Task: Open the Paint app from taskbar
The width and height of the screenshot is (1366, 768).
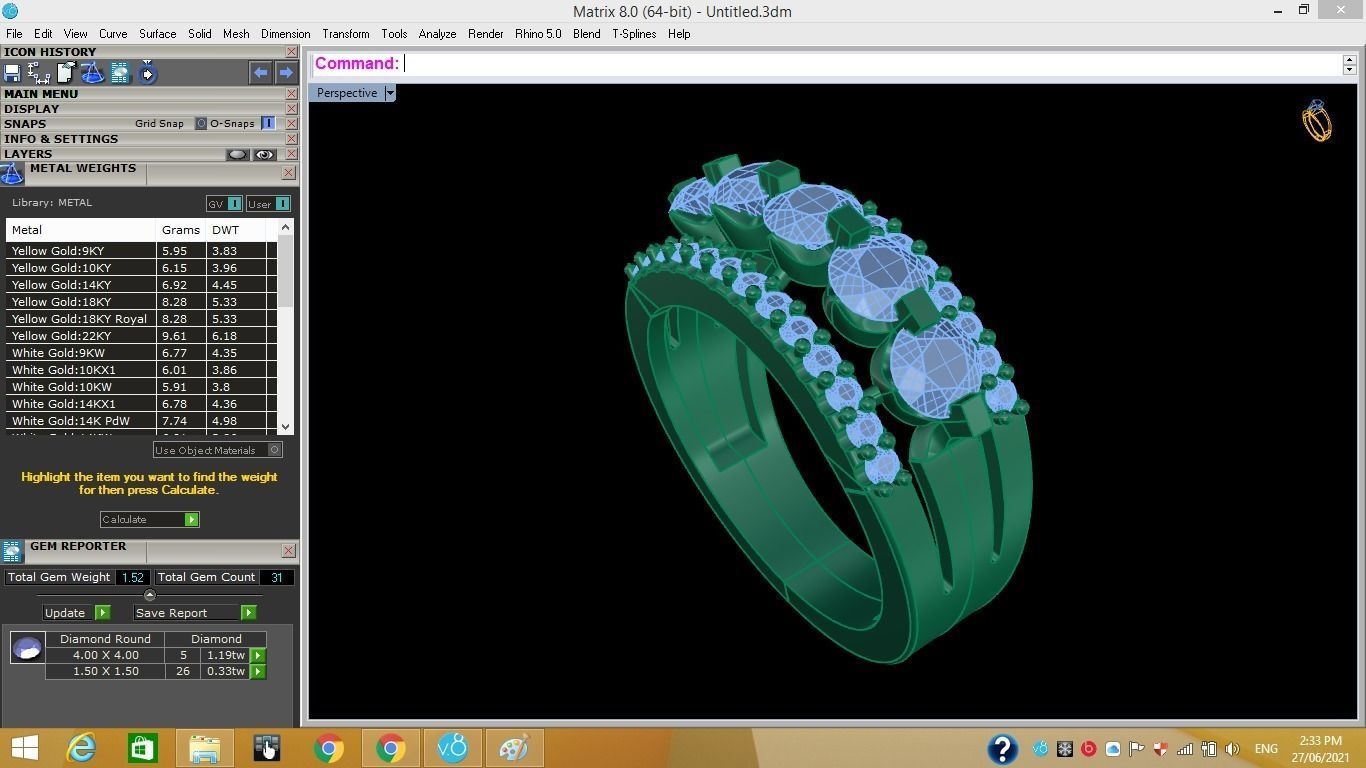Action: [514, 748]
